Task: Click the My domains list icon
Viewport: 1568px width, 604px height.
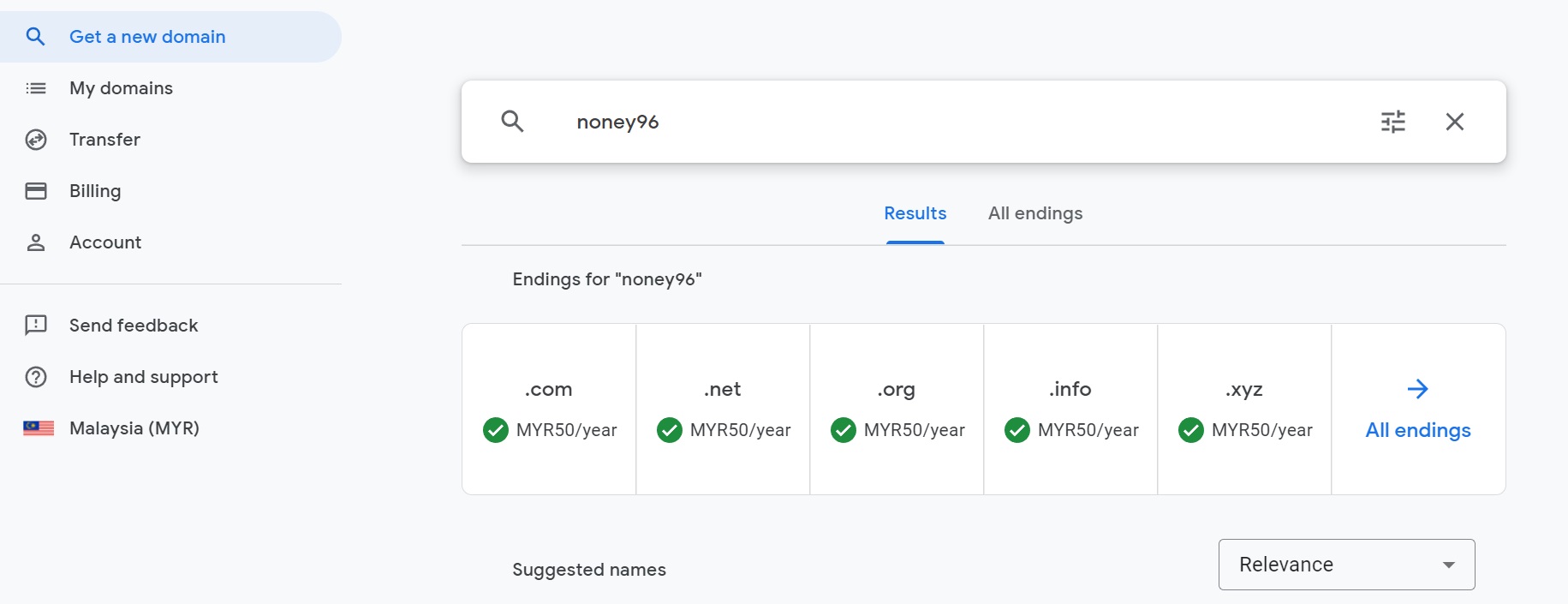Action: [x=36, y=88]
